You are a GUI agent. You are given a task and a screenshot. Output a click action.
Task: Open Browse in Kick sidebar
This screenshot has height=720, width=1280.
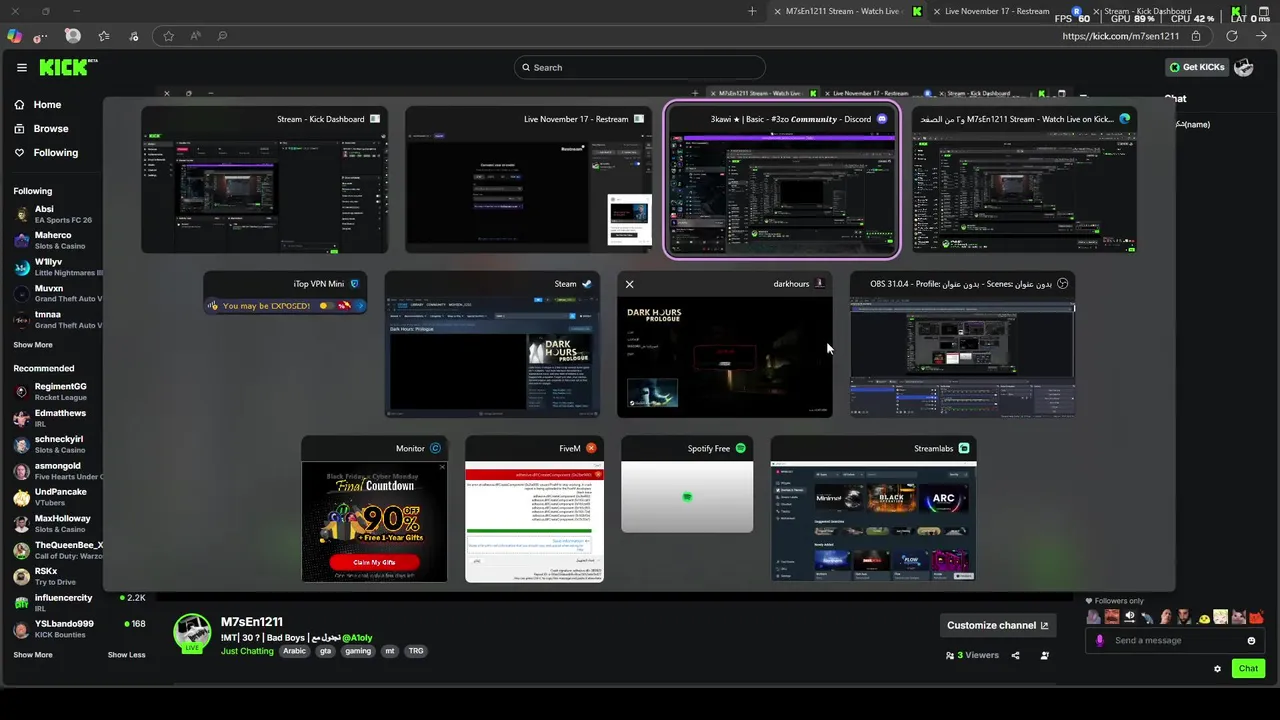click(x=42, y=129)
